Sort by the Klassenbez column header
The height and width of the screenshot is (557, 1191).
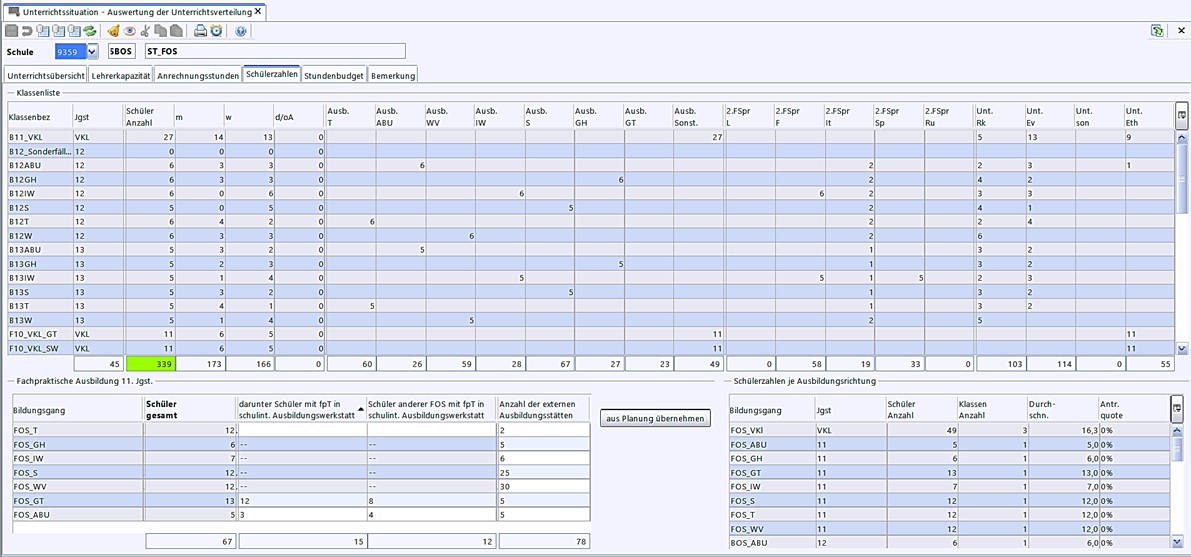coord(38,118)
